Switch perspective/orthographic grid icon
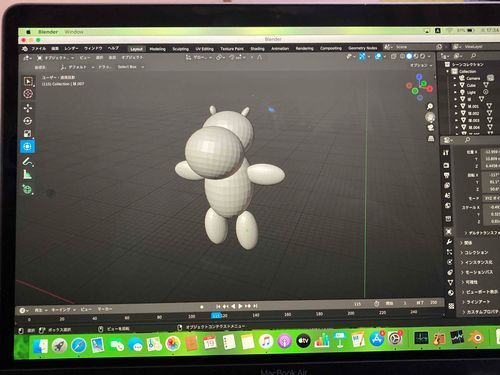The height and width of the screenshot is (375, 500). point(431,138)
